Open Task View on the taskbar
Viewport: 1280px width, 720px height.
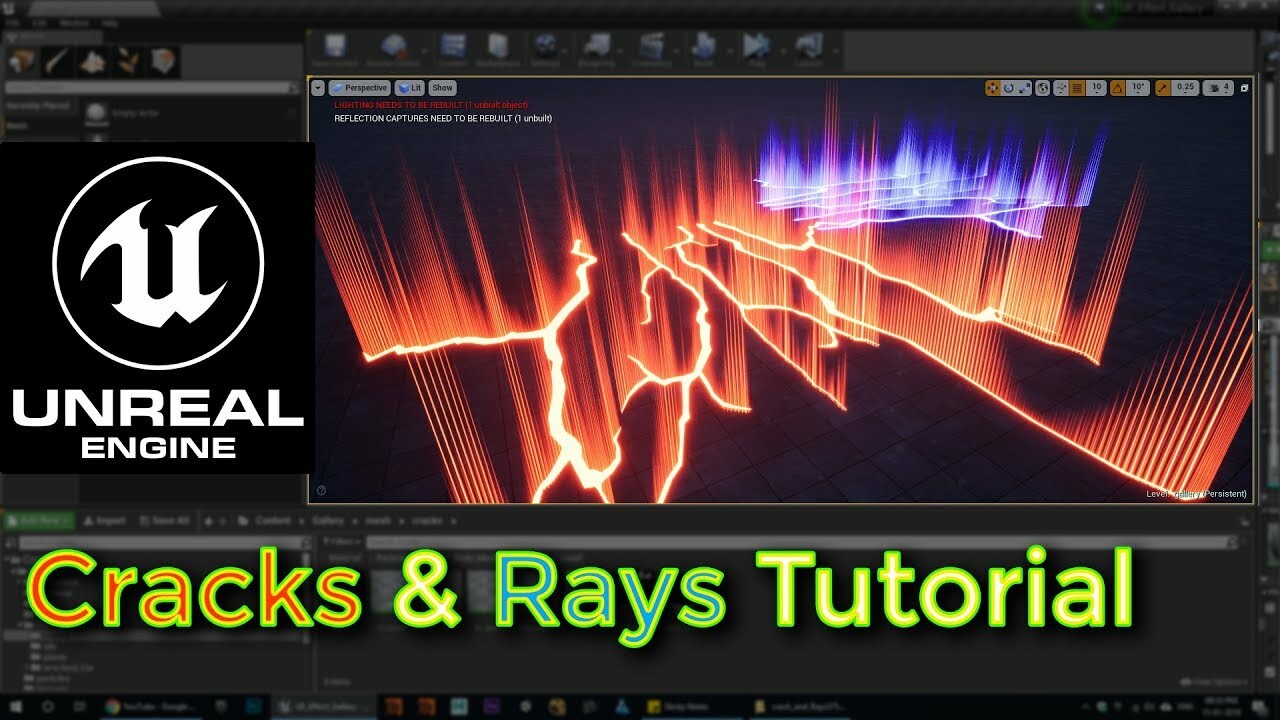[79, 707]
